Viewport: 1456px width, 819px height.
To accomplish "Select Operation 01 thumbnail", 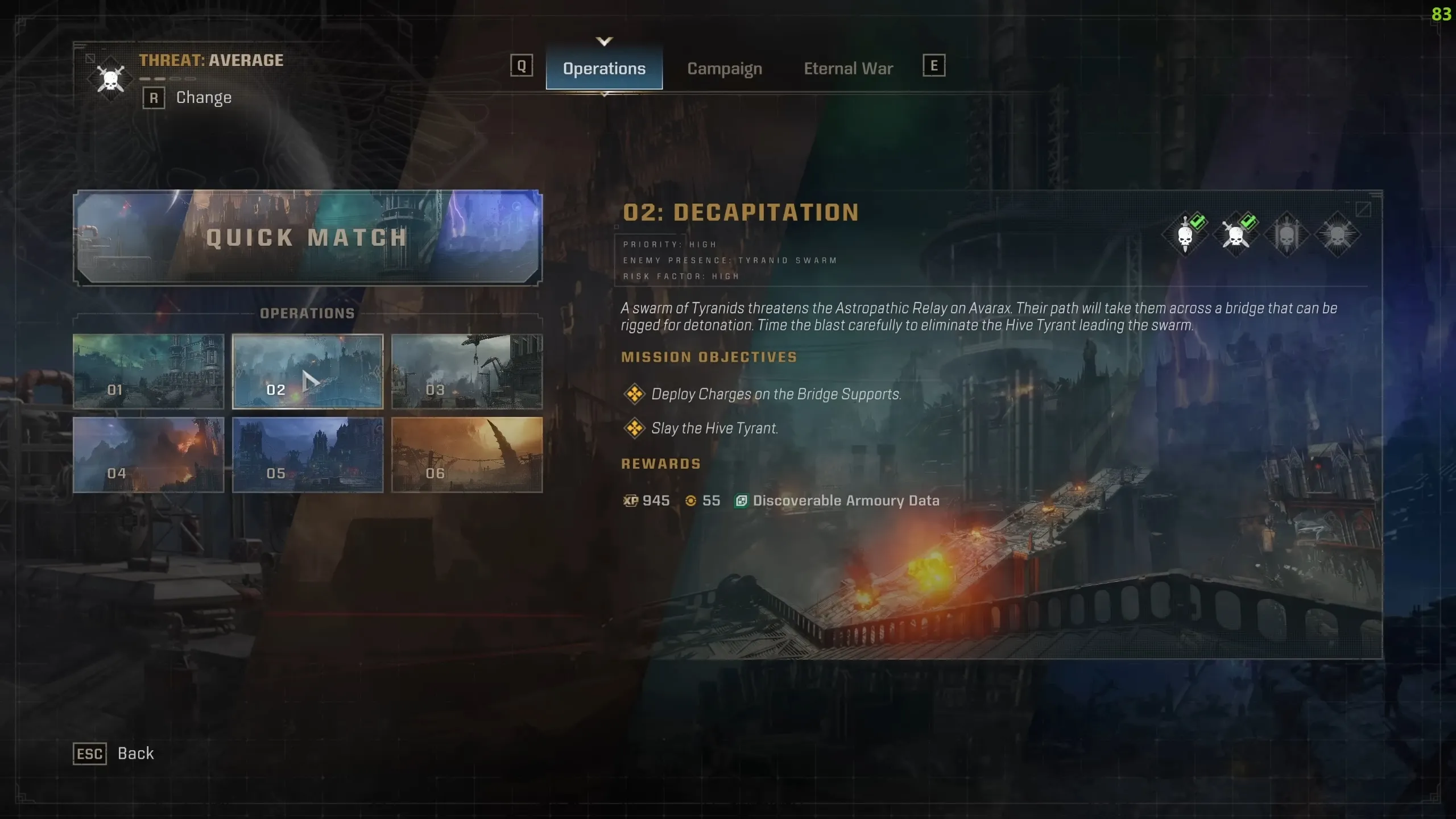I will click(x=148, y=371).
